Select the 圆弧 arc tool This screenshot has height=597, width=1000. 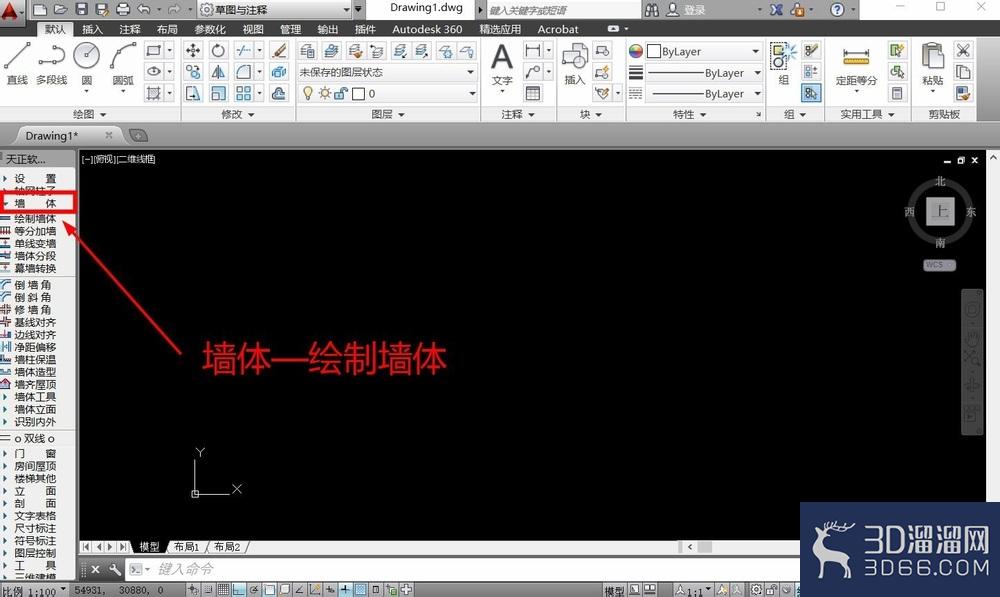point(123,63)
